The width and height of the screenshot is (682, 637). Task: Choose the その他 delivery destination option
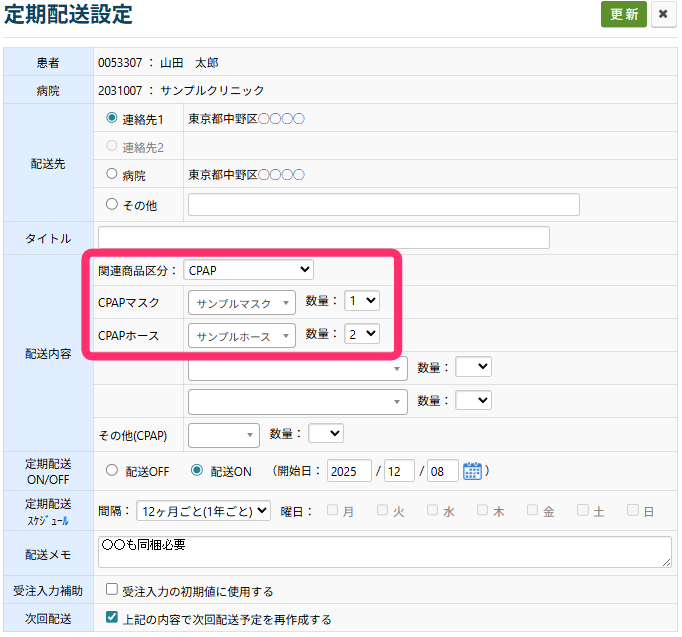coord(112,204)
